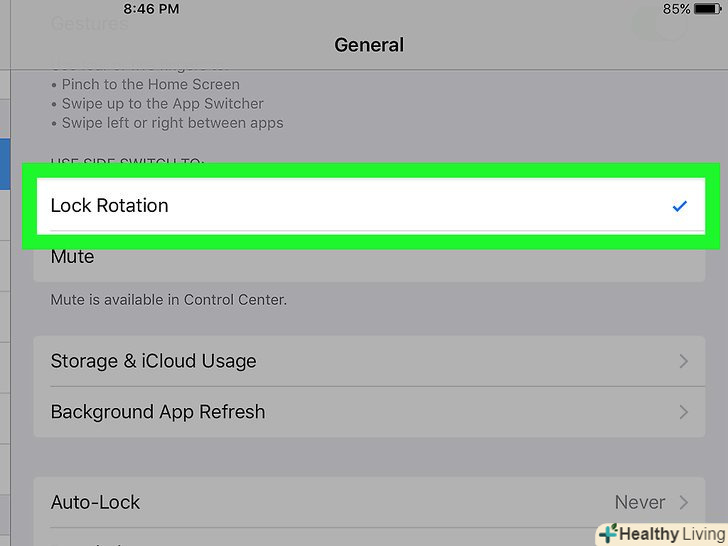Screen dimensions: 728x546
Task: Toggle the Gestures switch
Action: [x=661, y=24]
